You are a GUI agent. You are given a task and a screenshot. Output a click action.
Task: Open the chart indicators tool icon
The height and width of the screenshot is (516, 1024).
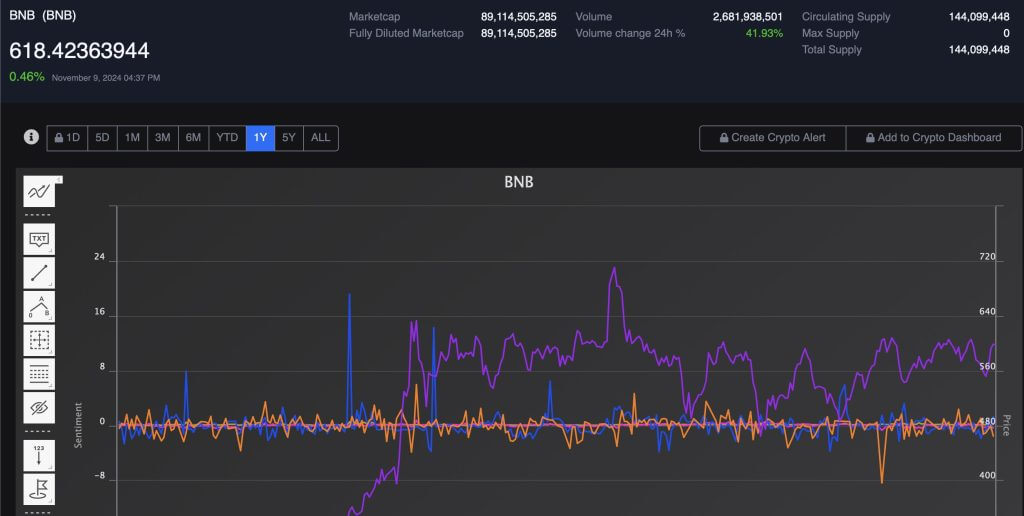39,191
